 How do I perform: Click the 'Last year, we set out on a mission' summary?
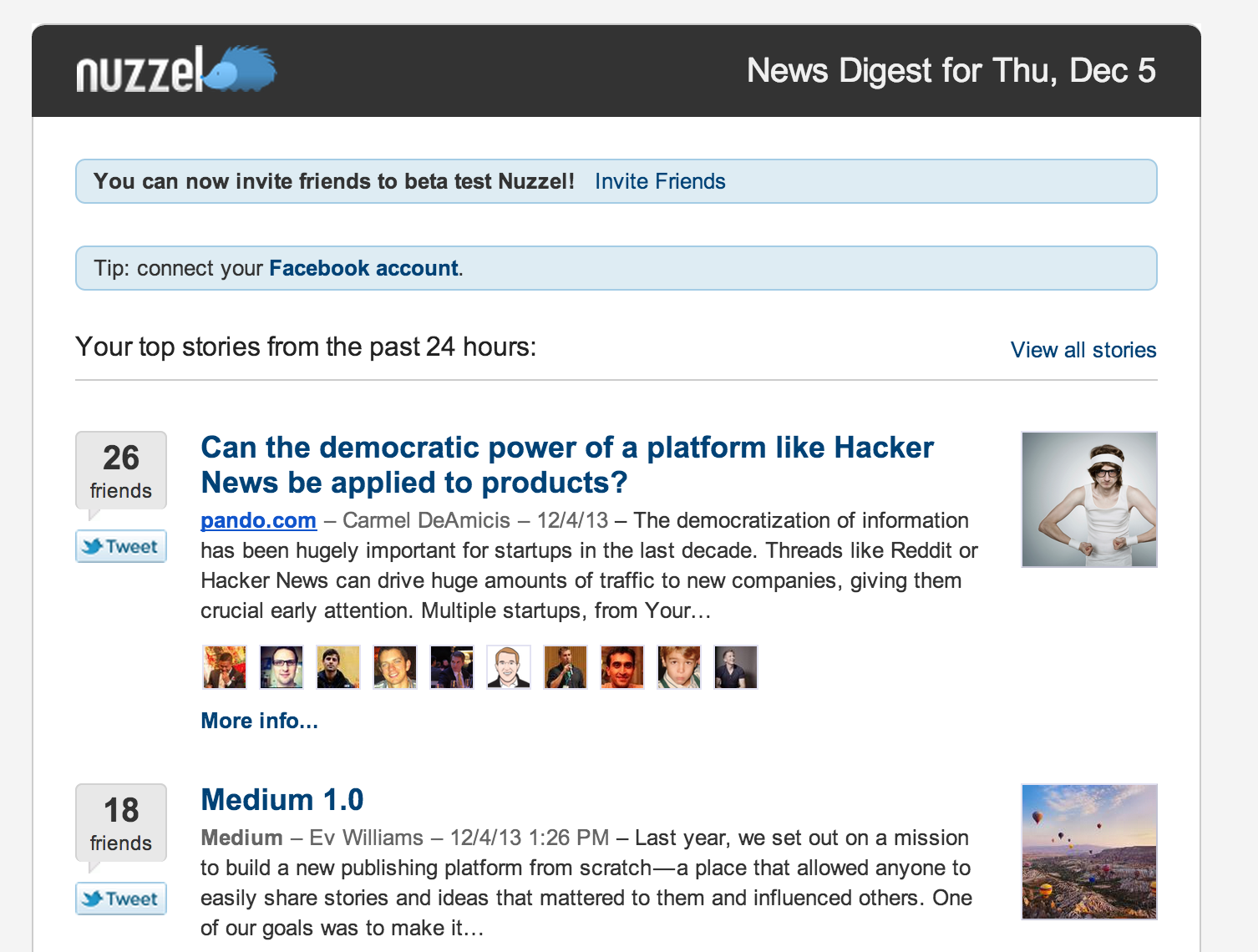click(802, 838)
